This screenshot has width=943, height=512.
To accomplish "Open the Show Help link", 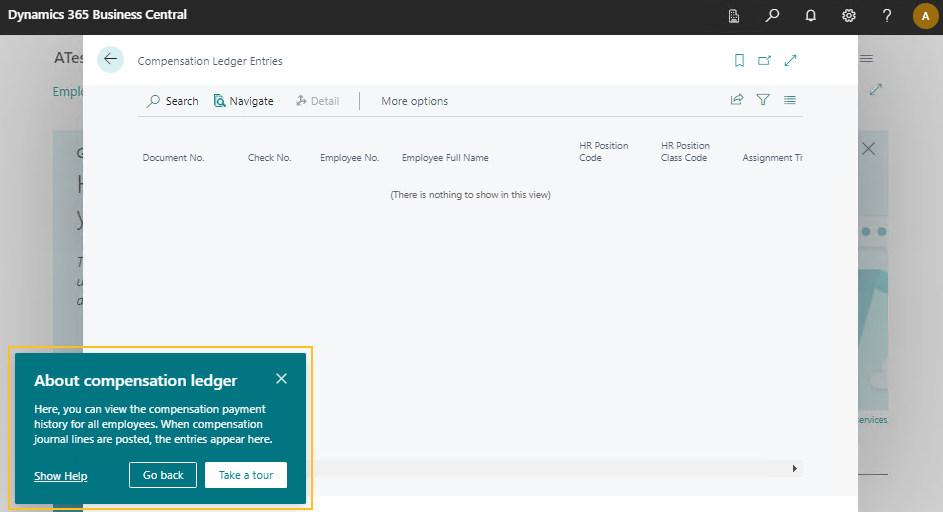I will (x=60, y=476).
